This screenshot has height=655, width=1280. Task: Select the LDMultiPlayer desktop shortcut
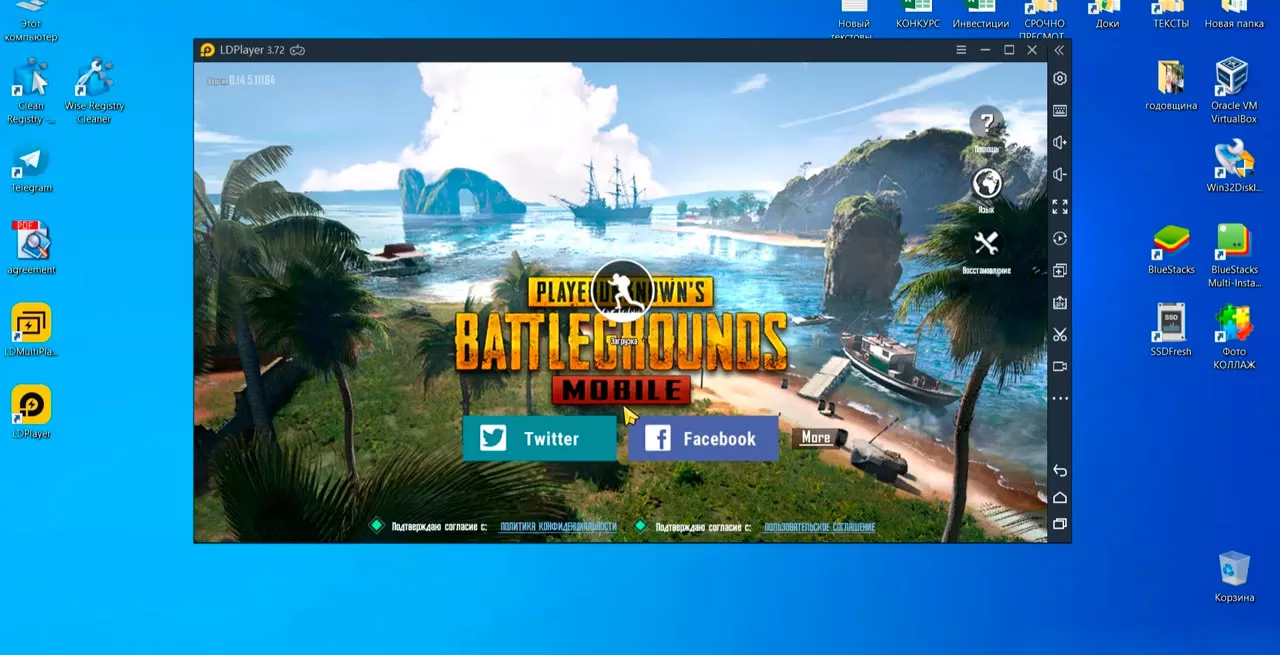[x=32, y=330]
